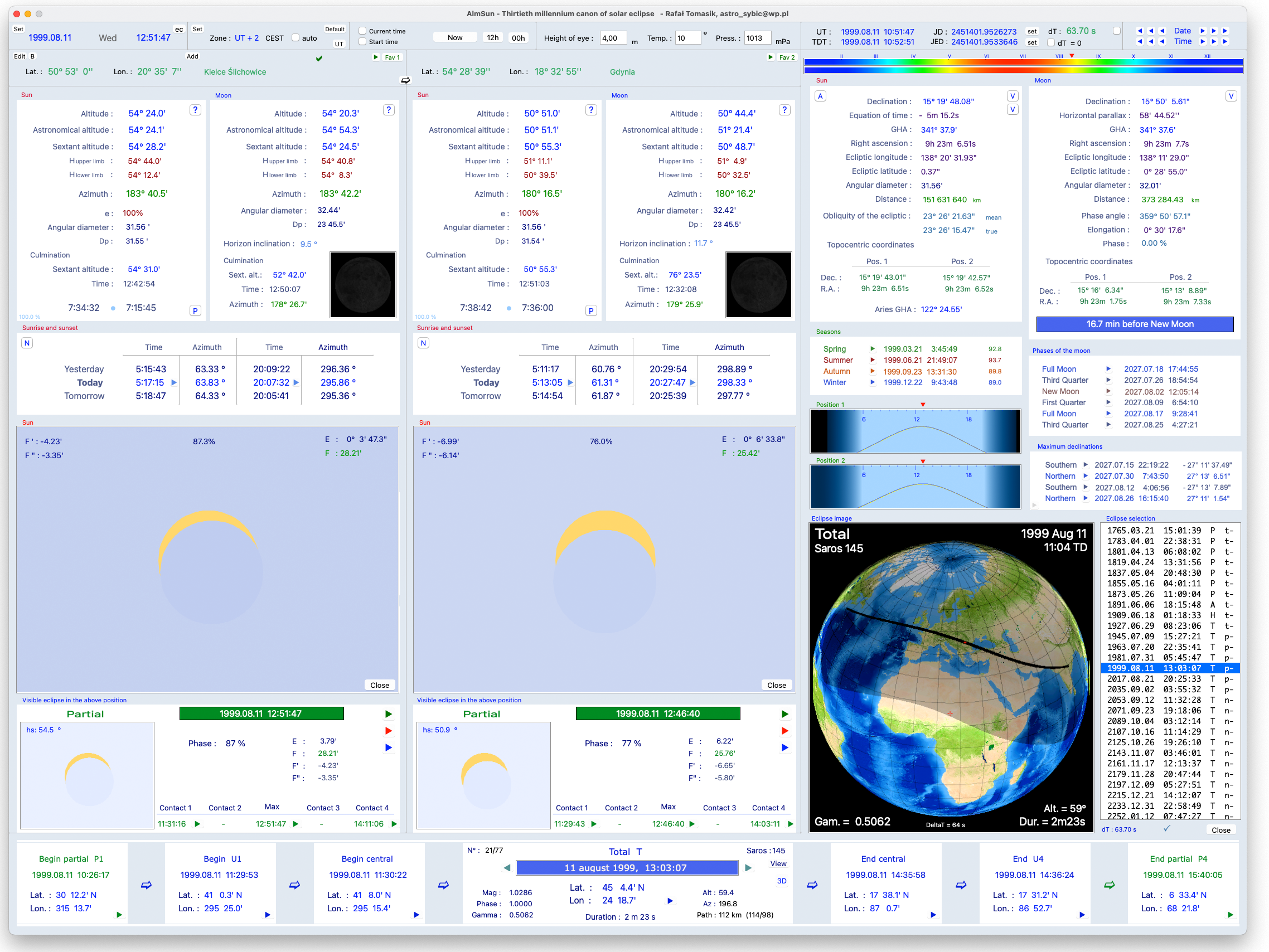
Task: Click the V button beside Sun Declination
Action: (x=1013, y=96)
